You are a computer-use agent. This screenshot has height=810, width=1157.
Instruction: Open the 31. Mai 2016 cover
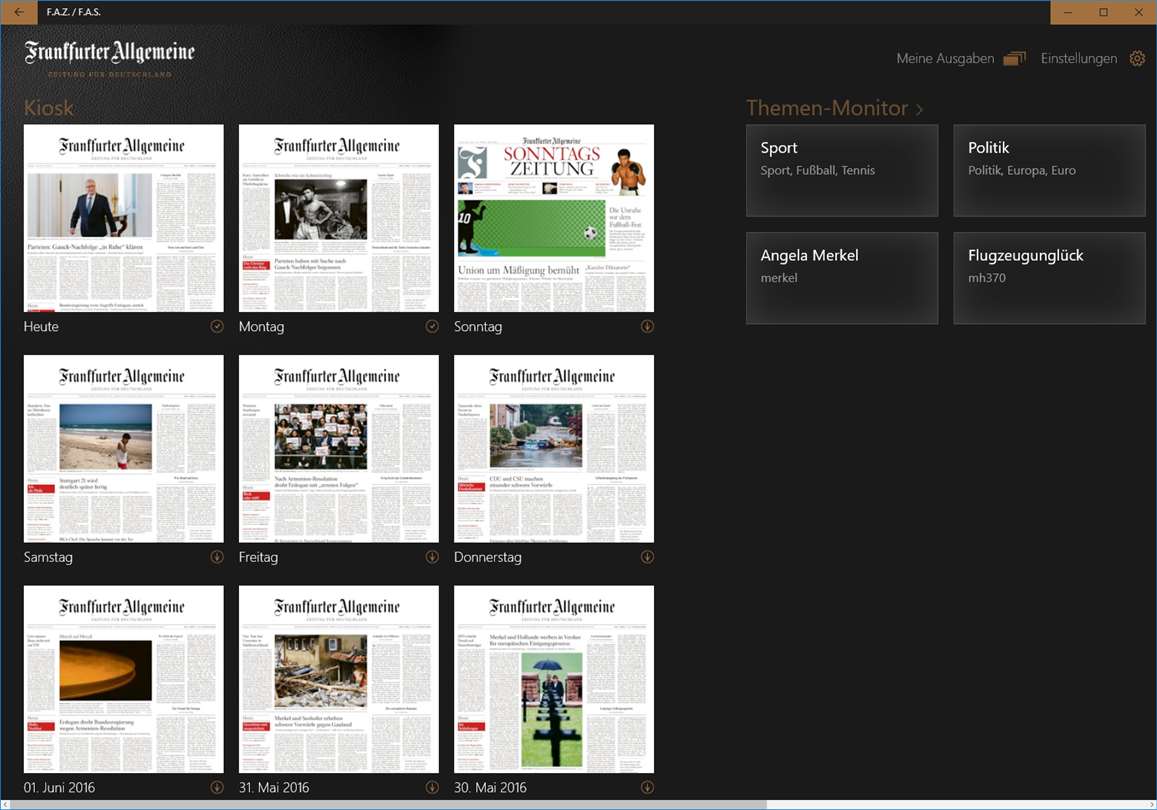(339, 679)
